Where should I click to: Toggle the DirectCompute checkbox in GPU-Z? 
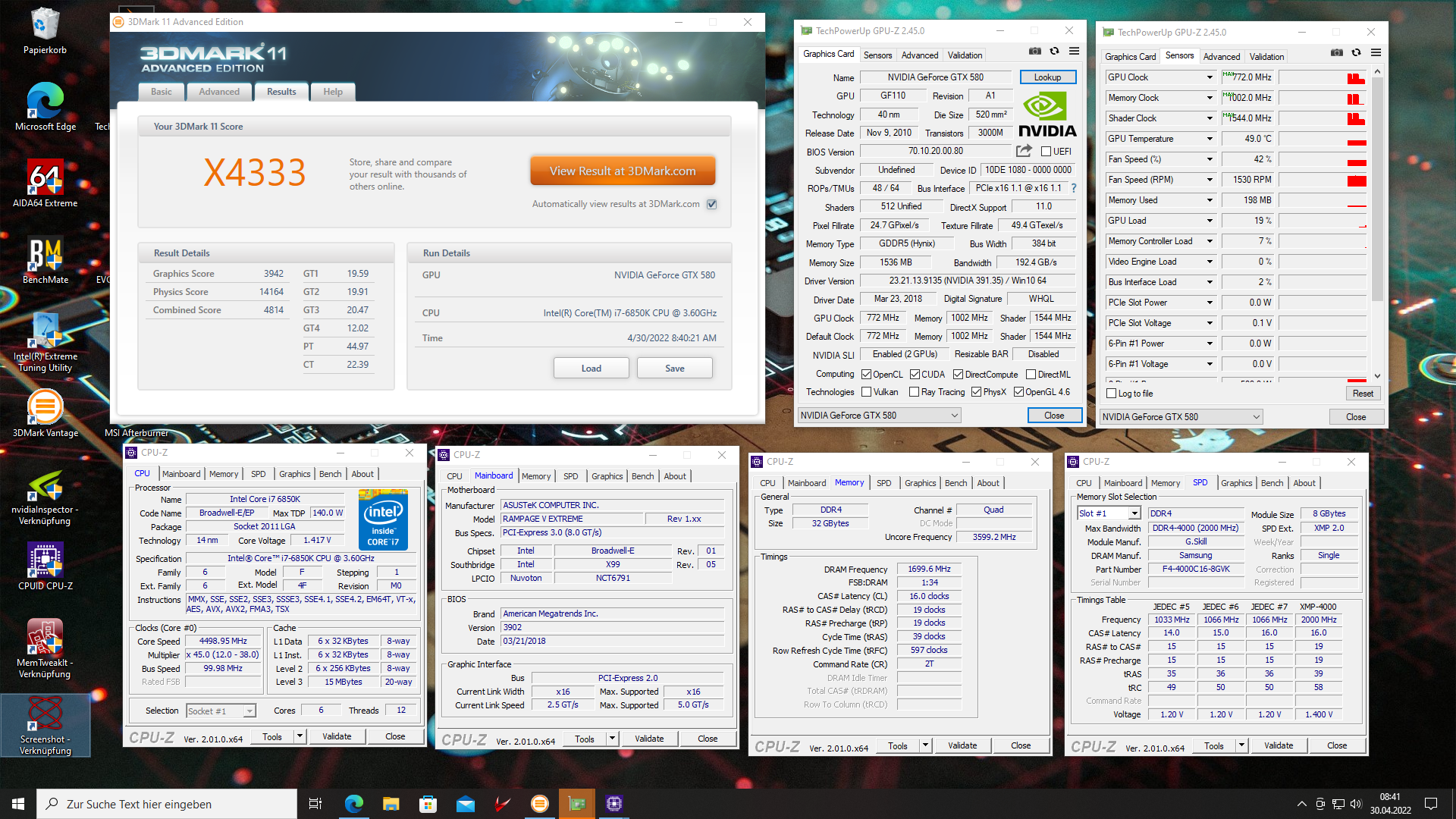(958, 375)
